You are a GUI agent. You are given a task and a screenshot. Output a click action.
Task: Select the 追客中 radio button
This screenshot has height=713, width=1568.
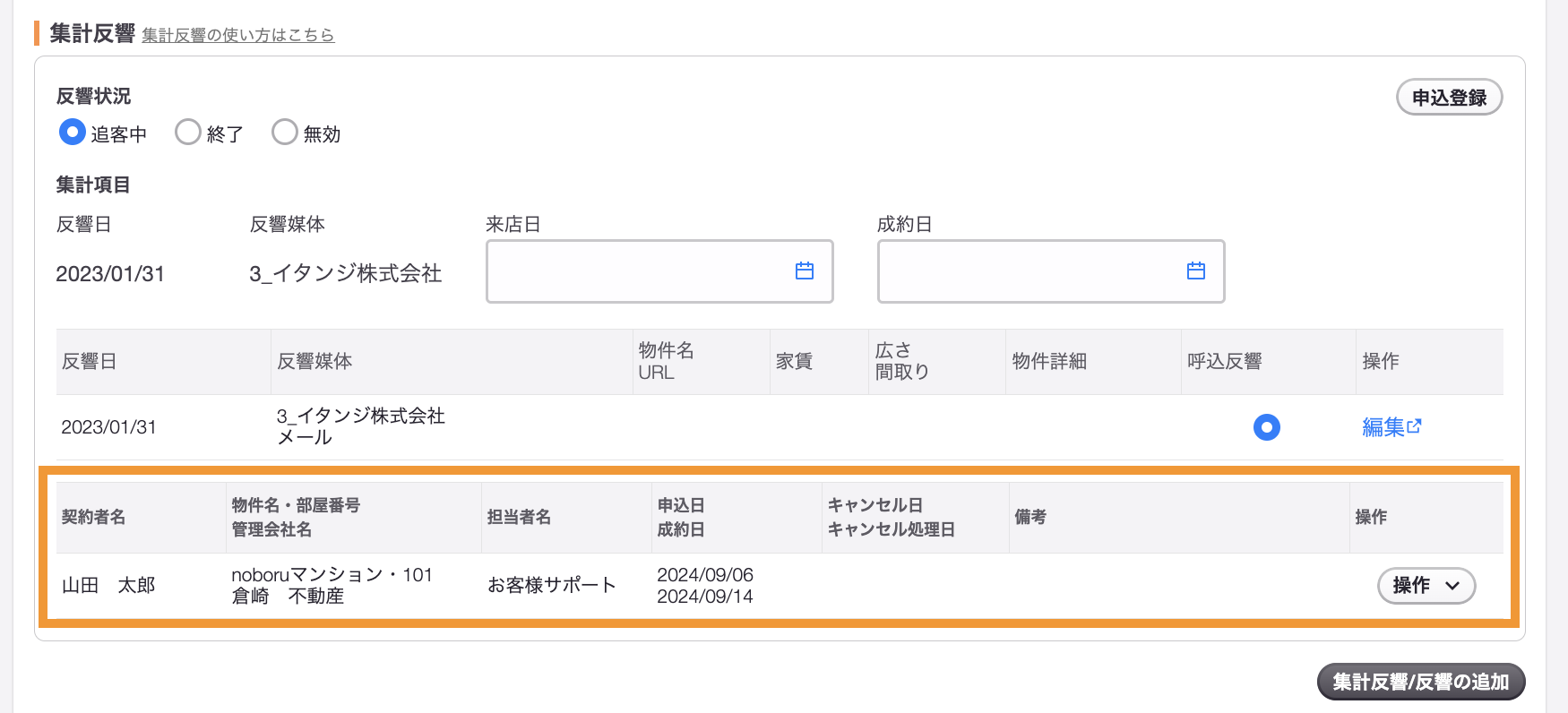[x=72, y=133]
